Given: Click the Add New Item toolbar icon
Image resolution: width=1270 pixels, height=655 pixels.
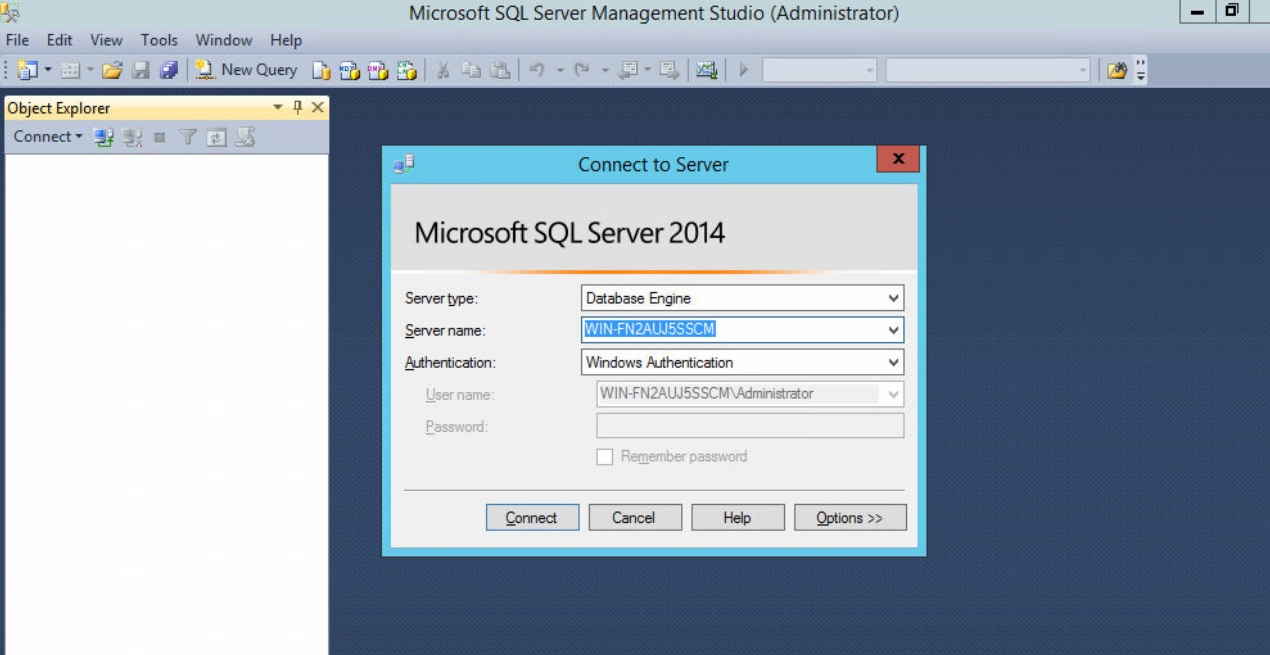Looking at the screenshot, I should [x=70, y=70].
